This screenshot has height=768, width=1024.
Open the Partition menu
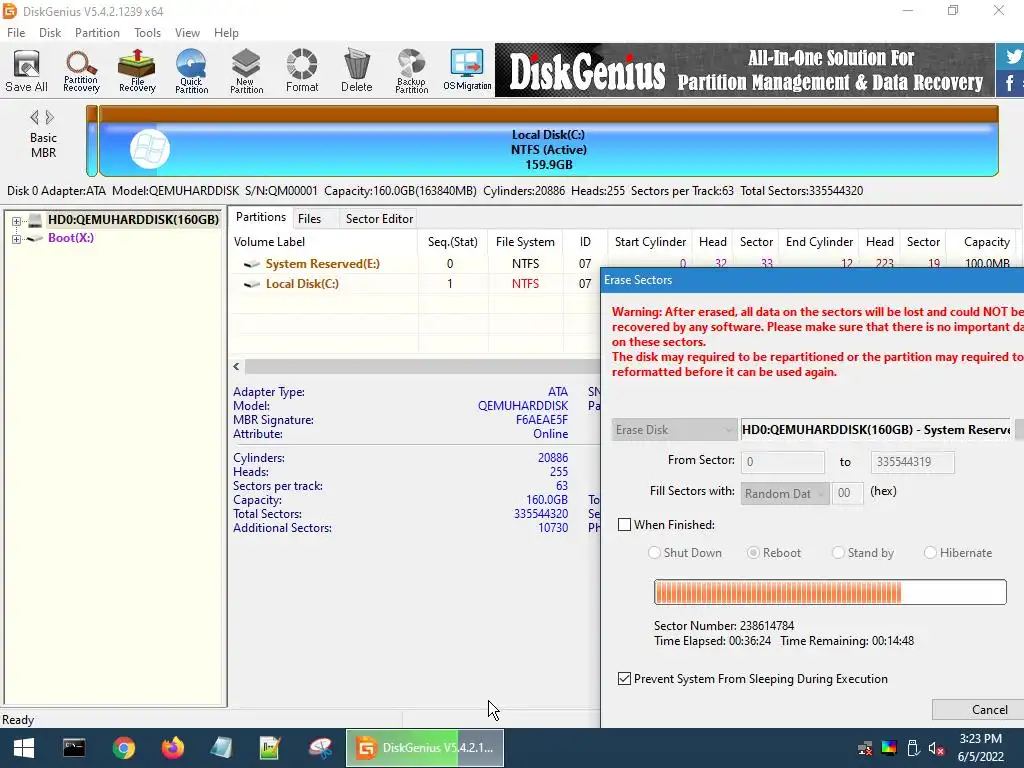click(x=97, y=33)
